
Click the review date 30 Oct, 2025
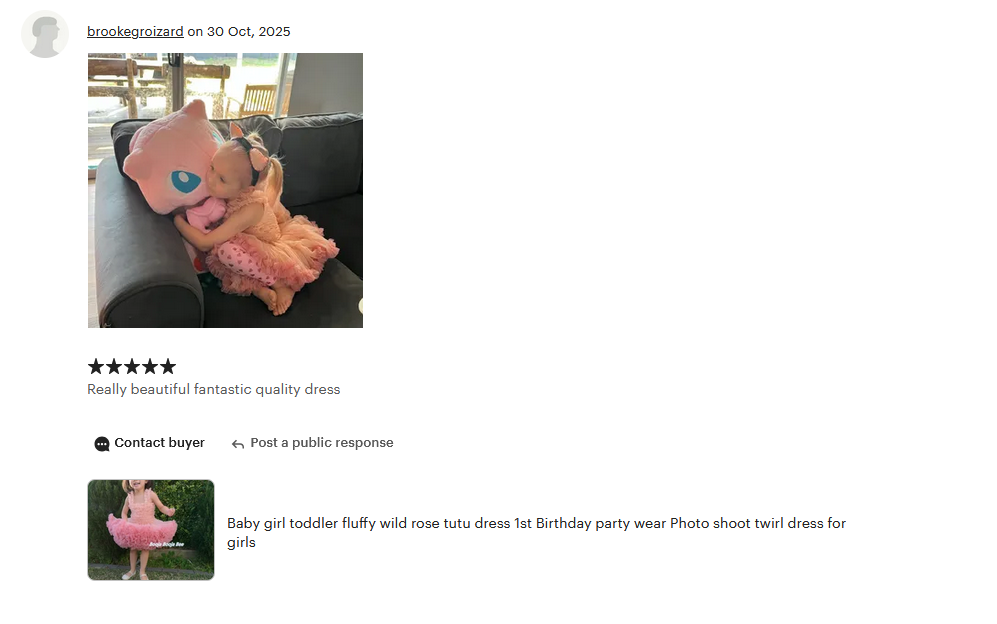(x=249, y=31)
